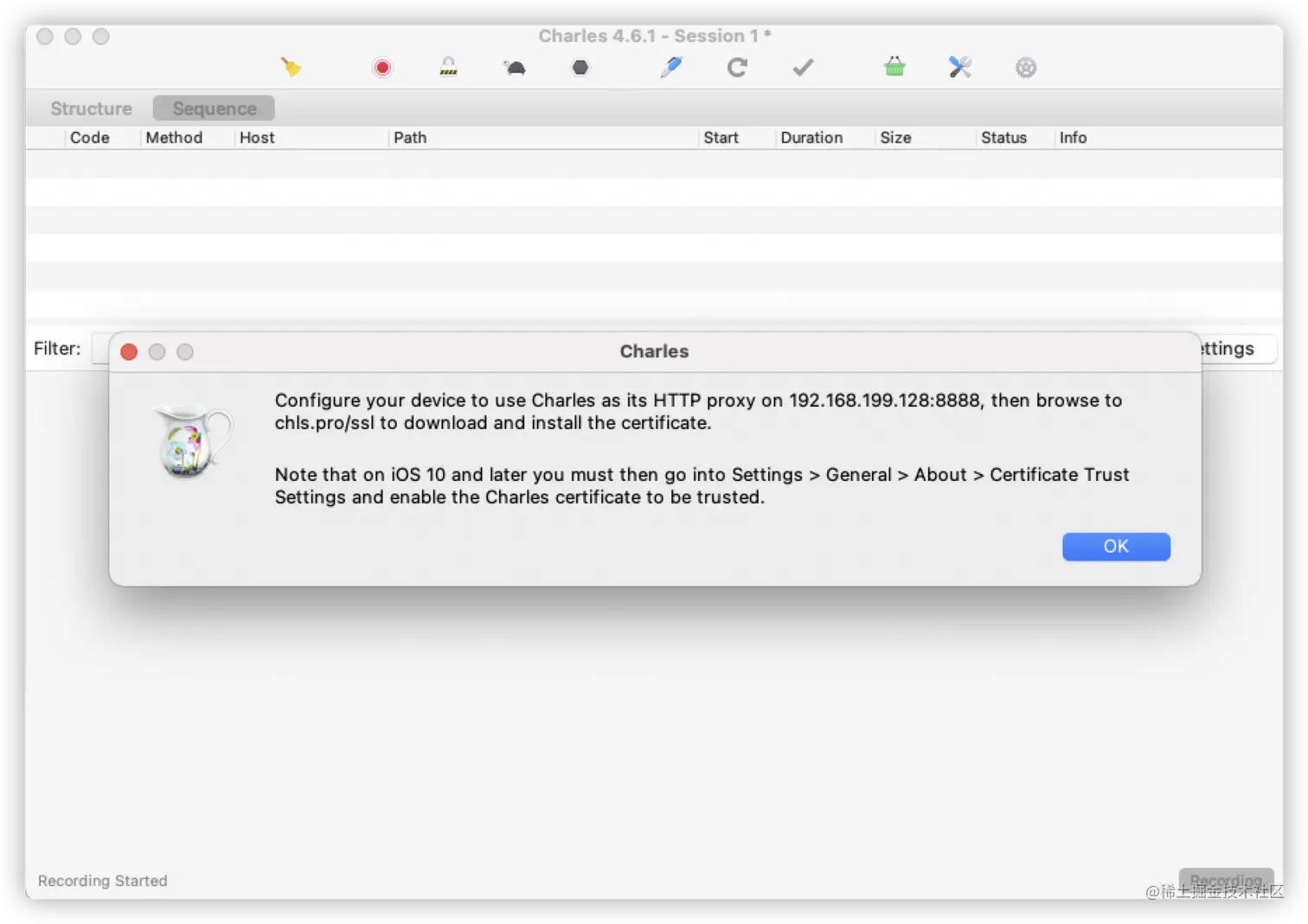Open Settings with the gear icon
Screen dimensions: 1308x924
1026,67
